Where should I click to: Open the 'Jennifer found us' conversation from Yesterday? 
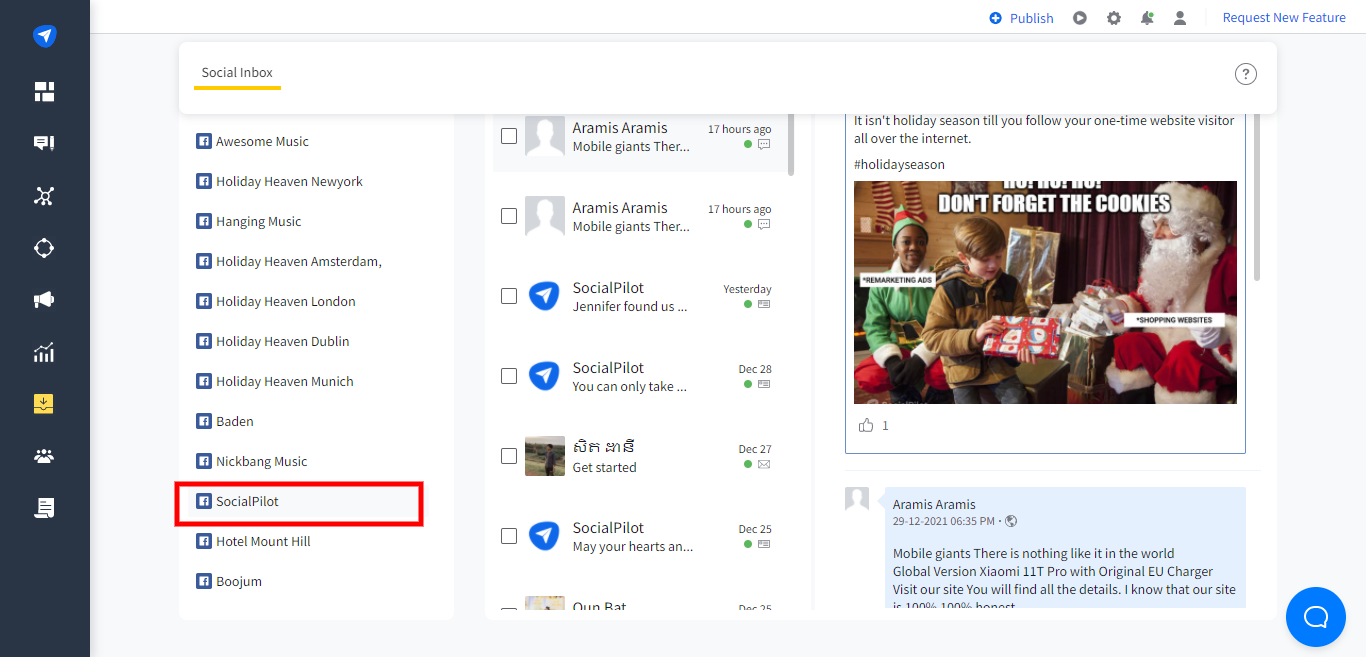(640, 296)
